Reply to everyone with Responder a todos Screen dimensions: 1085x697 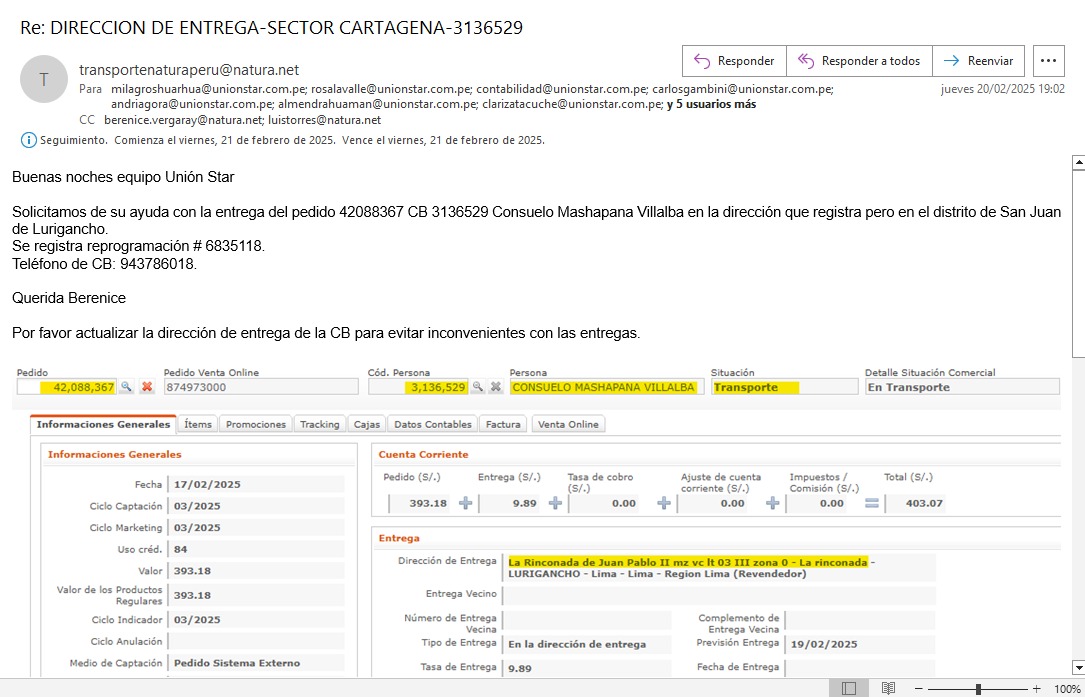point(859,61)
